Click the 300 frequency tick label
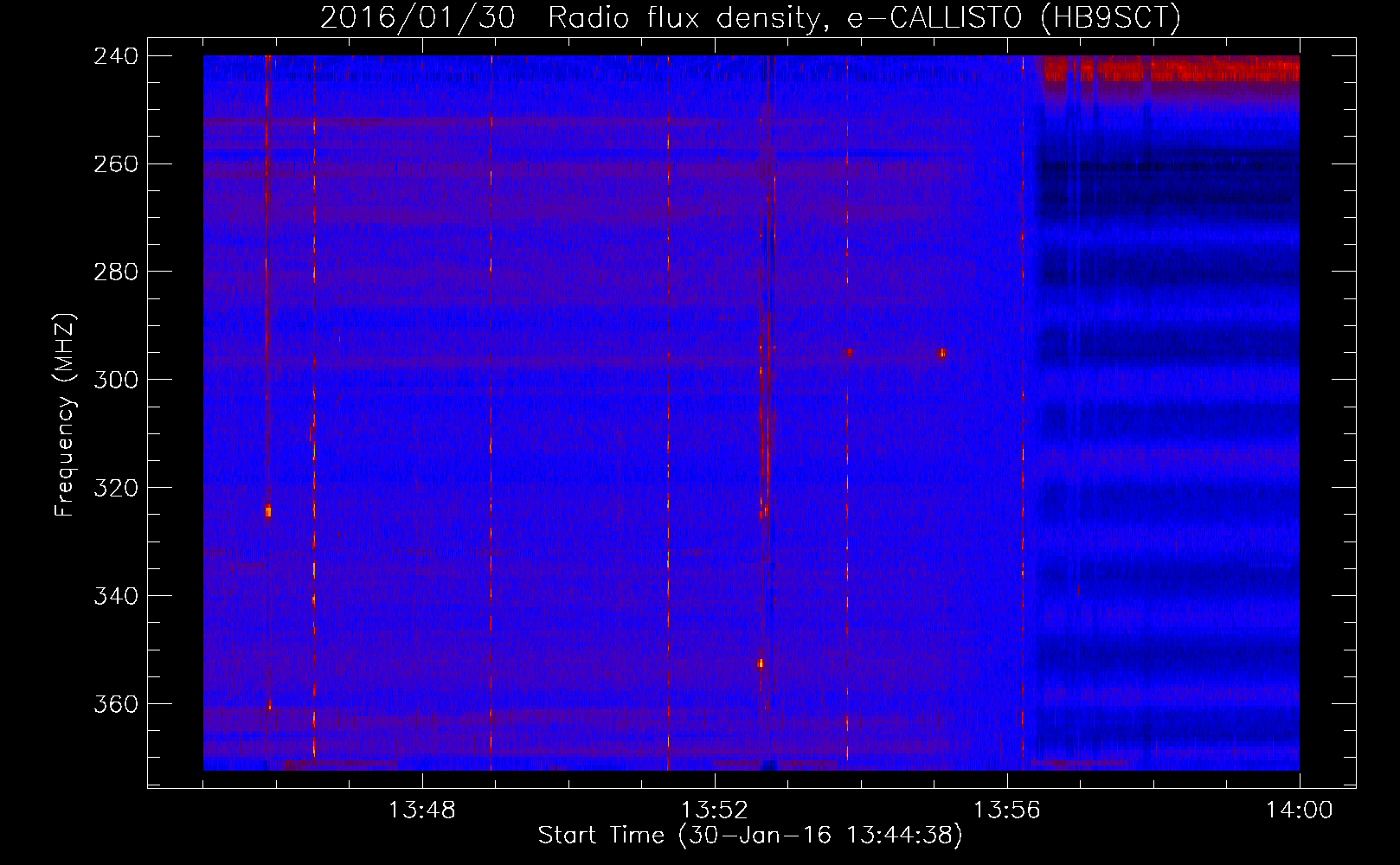Viewport: 1400px width, 865px height. [x=116, y=381]
